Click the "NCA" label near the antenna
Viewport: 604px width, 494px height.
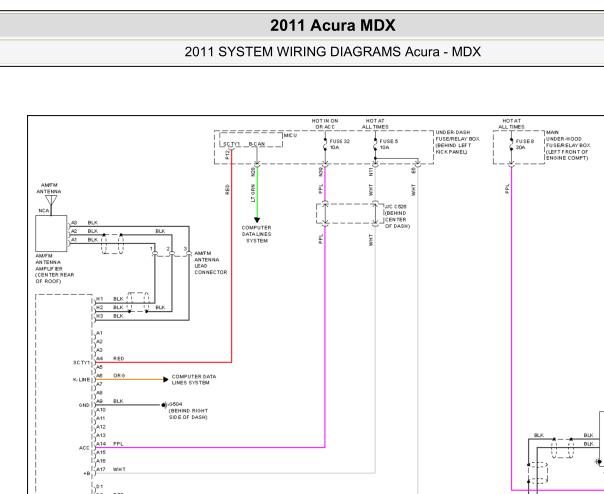point(44,211)
